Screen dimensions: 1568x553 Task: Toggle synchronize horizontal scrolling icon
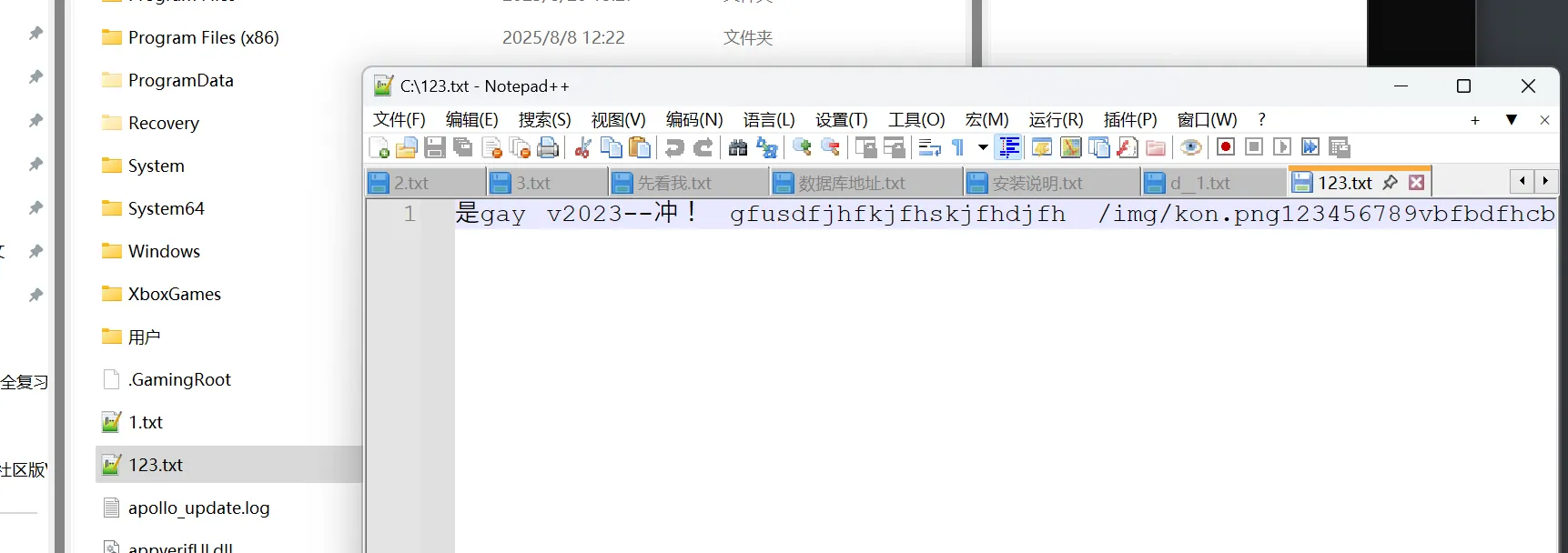894,147
